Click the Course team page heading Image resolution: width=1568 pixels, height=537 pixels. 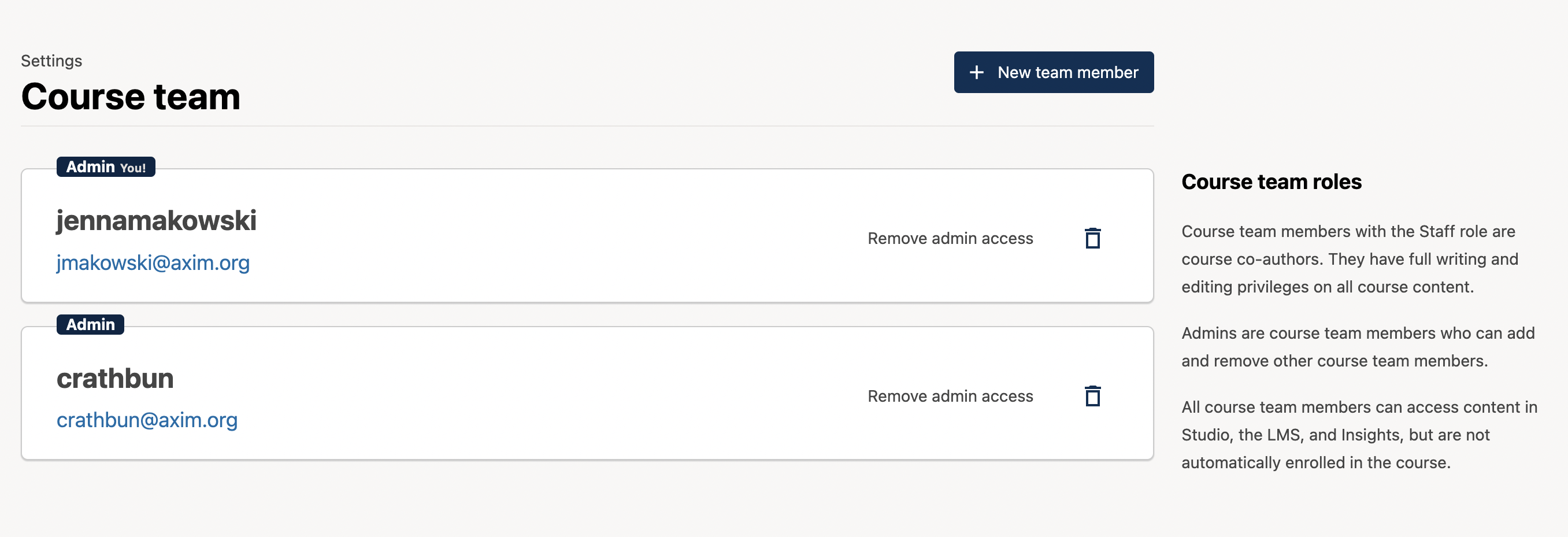click(131, 97)
